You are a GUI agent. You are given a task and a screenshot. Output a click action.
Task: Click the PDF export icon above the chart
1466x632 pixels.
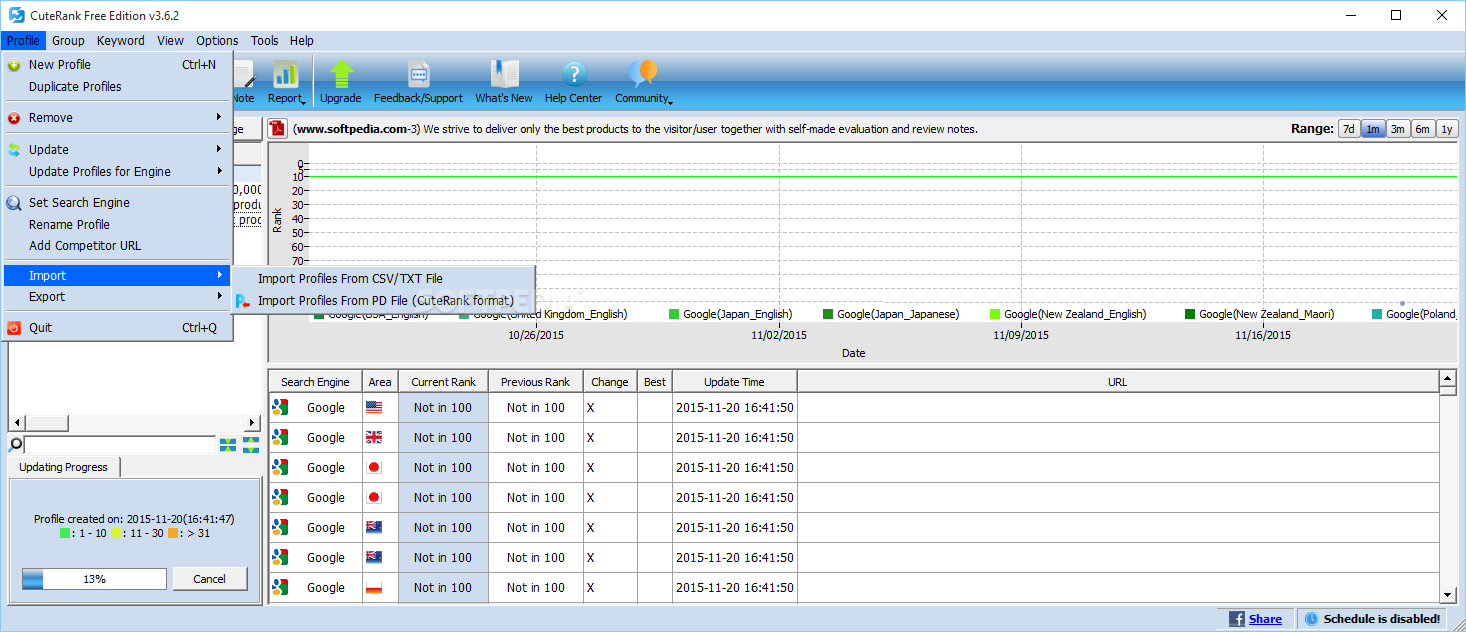[277, 129]
